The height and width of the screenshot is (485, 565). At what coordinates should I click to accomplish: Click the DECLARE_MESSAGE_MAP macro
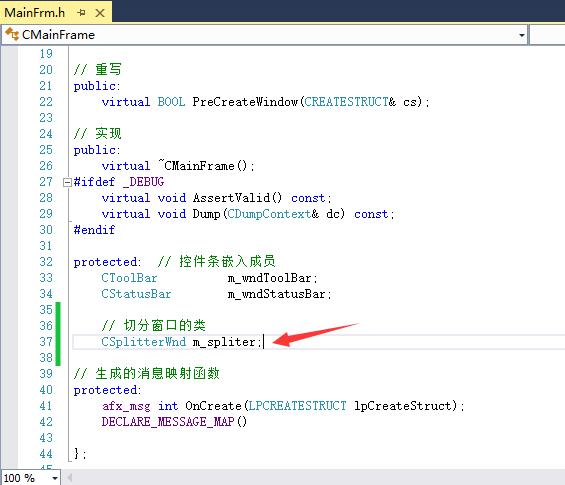(x=168, y=422)
